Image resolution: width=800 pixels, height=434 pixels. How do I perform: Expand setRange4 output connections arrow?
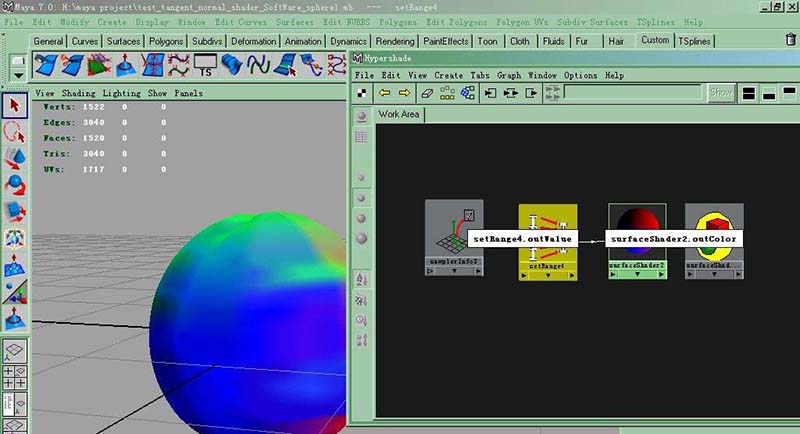572,276
